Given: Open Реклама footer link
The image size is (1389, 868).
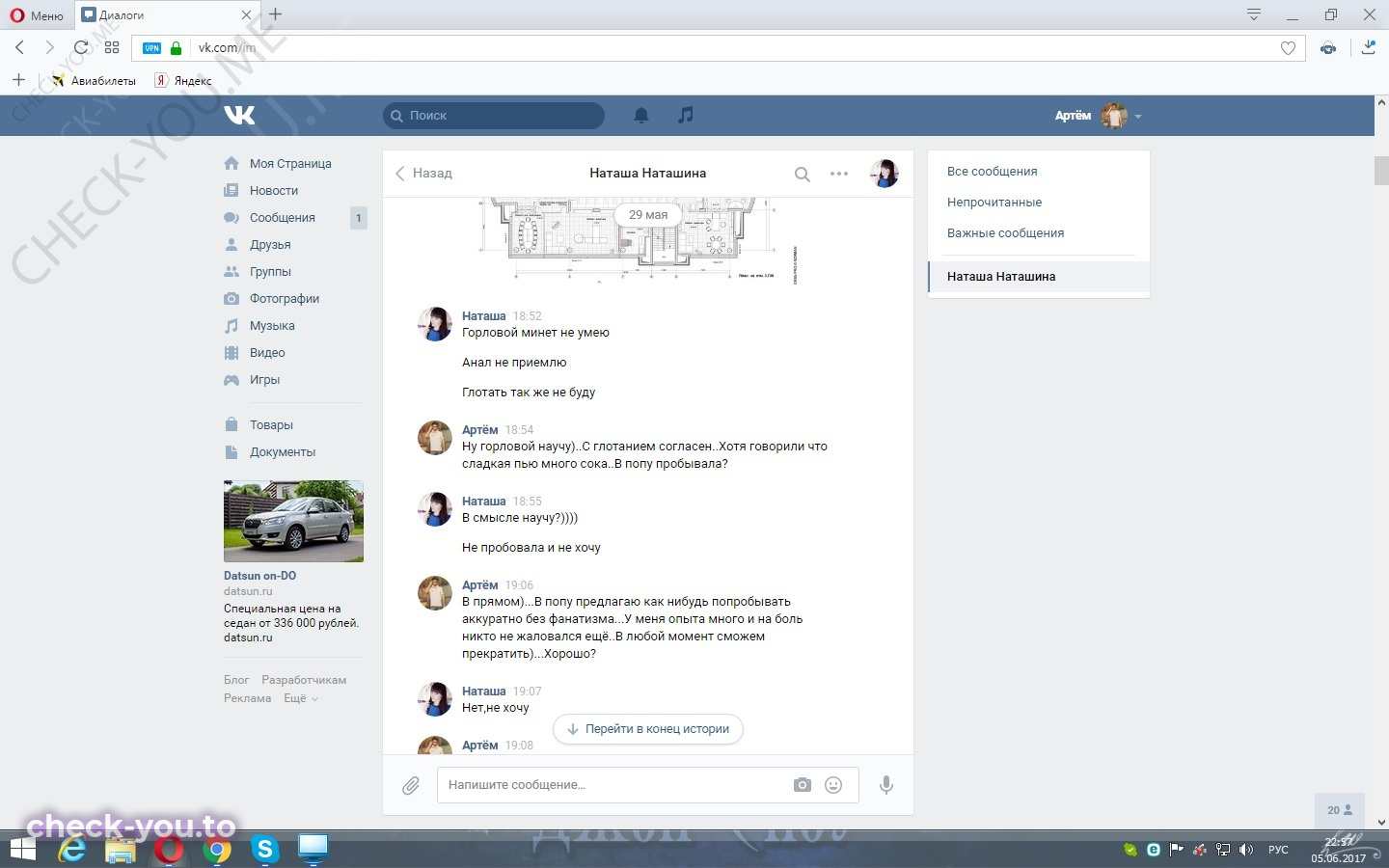Looking at the screenshot, I should tap(248, 698).
